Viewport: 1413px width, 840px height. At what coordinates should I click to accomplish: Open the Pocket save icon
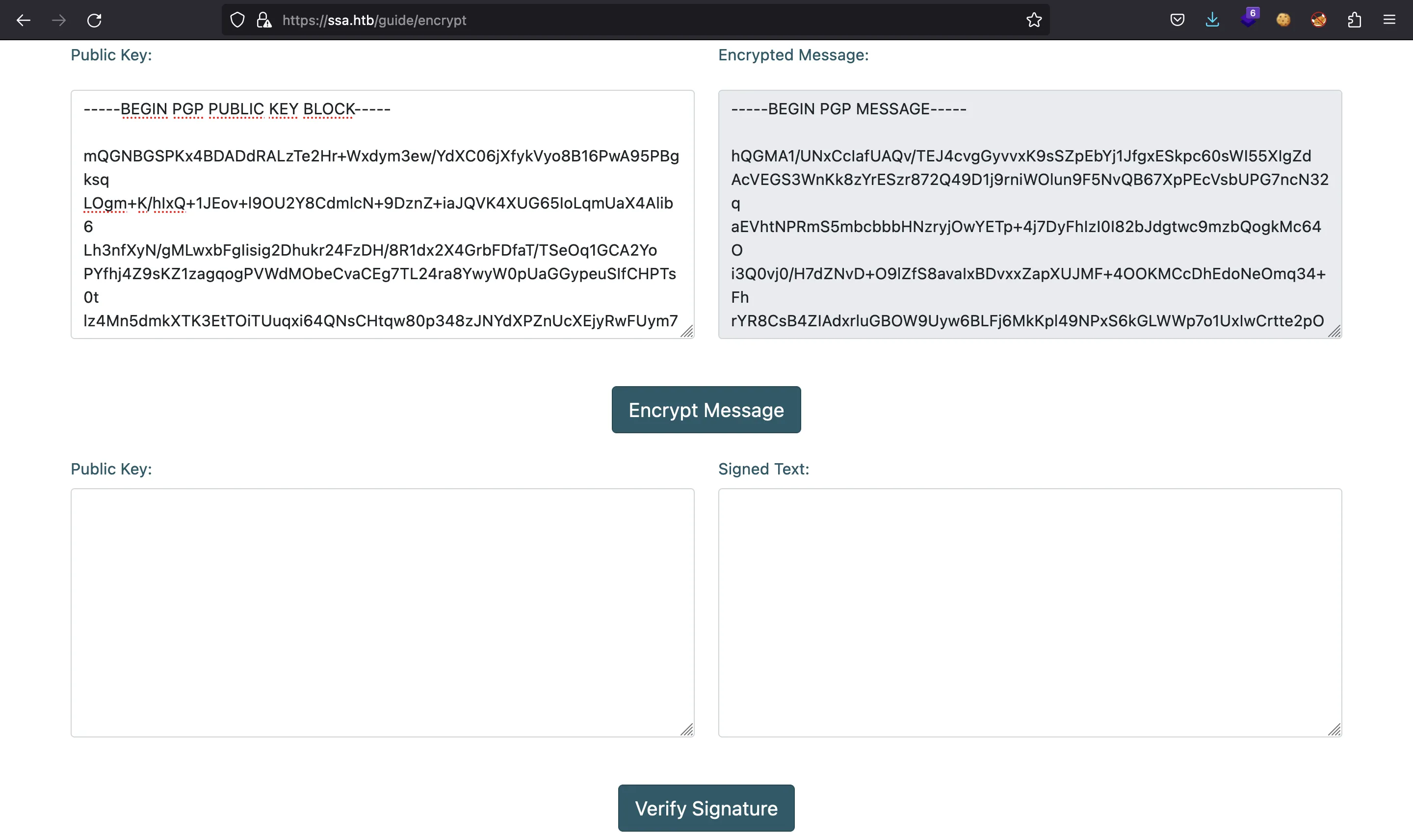click(x=1177, y=21)
